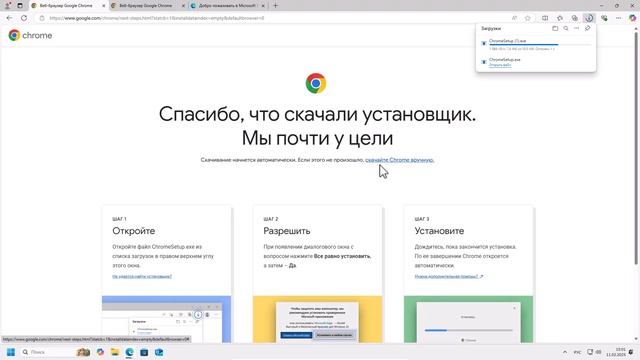This screenshot has width=640, height=360.
Task: Open the favorites list icon
Action: [560, 18]
